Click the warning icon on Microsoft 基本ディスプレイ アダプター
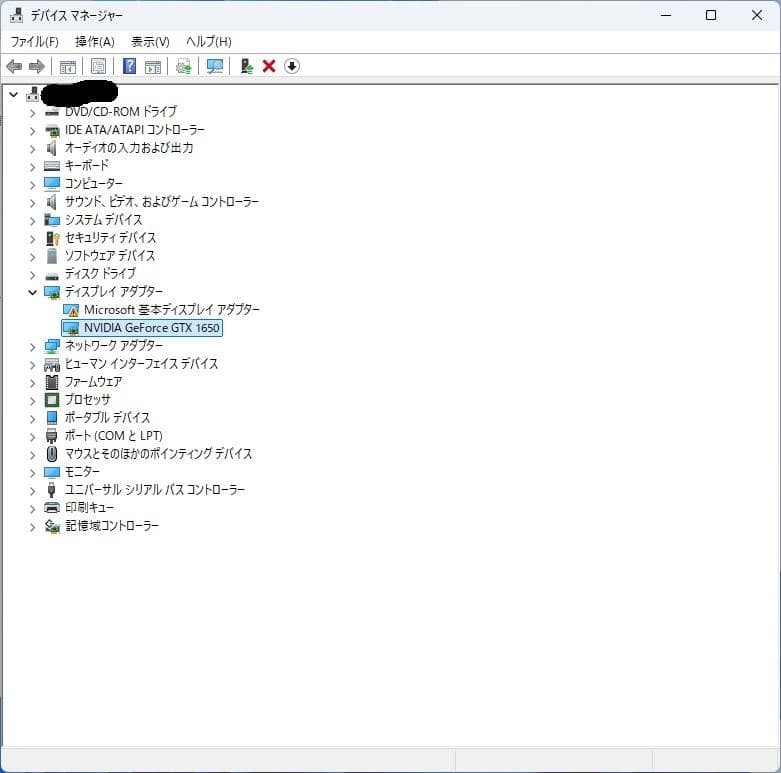The width and height of the screenshot is (781, 773). (x=71, y=310)
